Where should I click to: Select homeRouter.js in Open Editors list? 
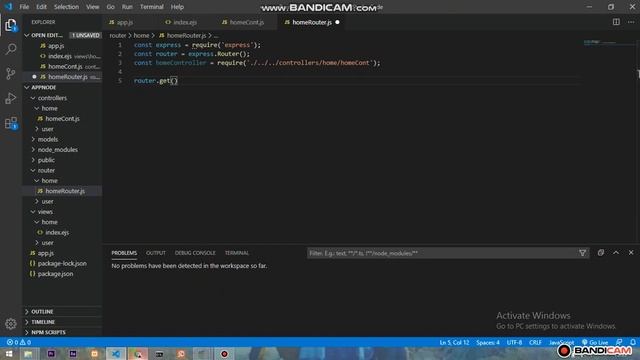pos(67,77)
